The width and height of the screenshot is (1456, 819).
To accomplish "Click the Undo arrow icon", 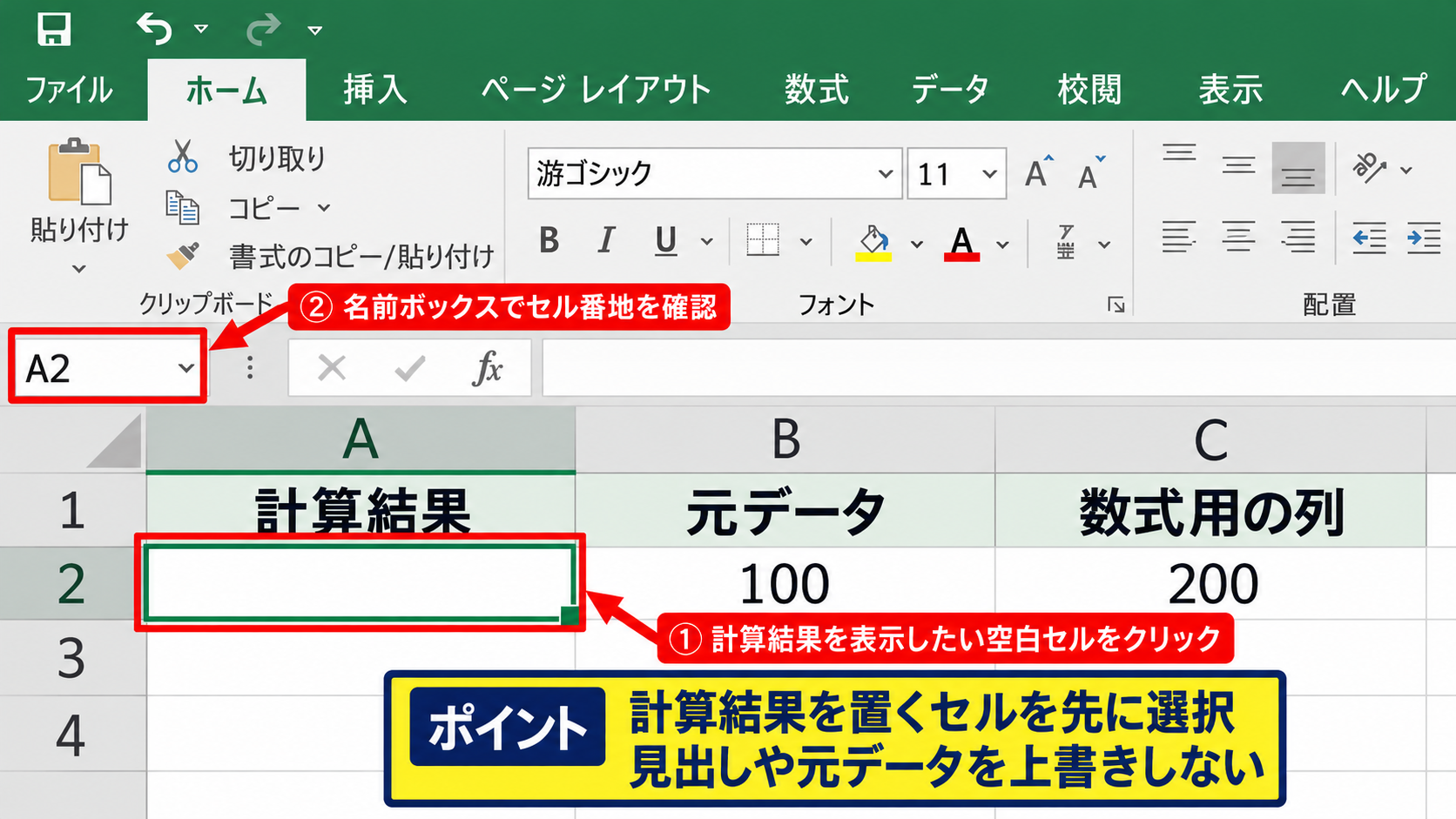I will 154,29.
